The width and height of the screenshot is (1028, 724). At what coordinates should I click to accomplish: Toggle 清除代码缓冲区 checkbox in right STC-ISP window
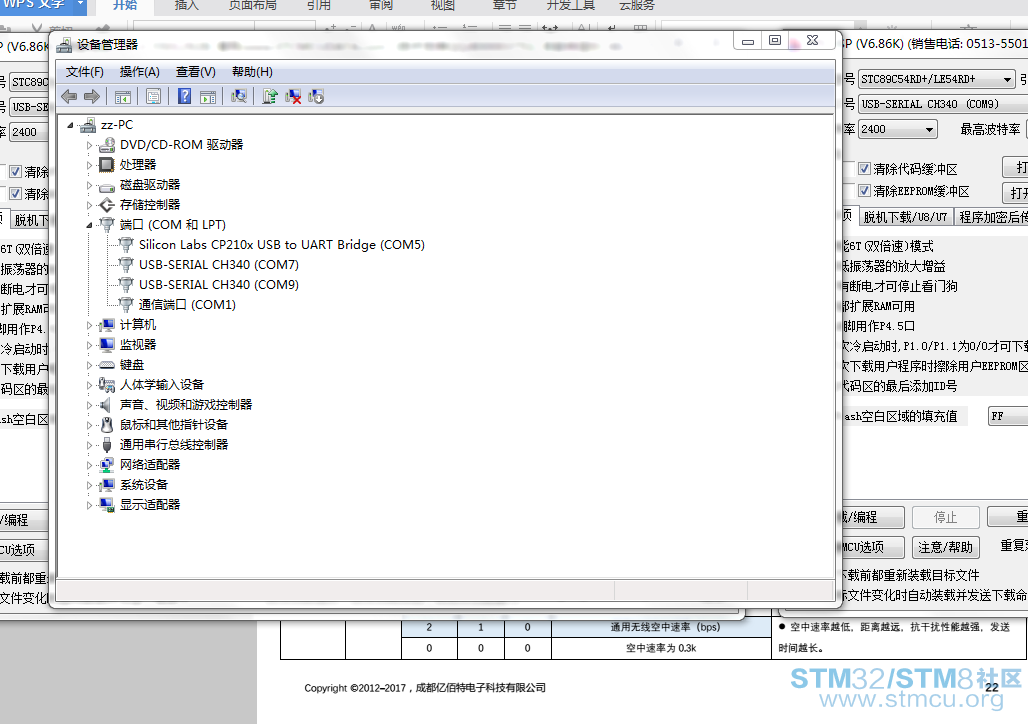tap(864, 169)
